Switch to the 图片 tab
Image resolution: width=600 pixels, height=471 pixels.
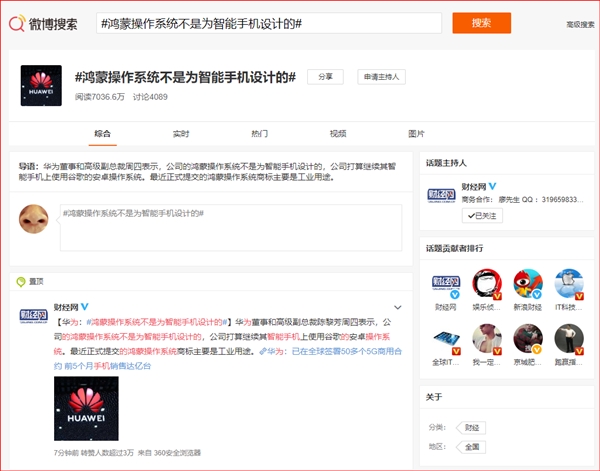tap(416, 134)
